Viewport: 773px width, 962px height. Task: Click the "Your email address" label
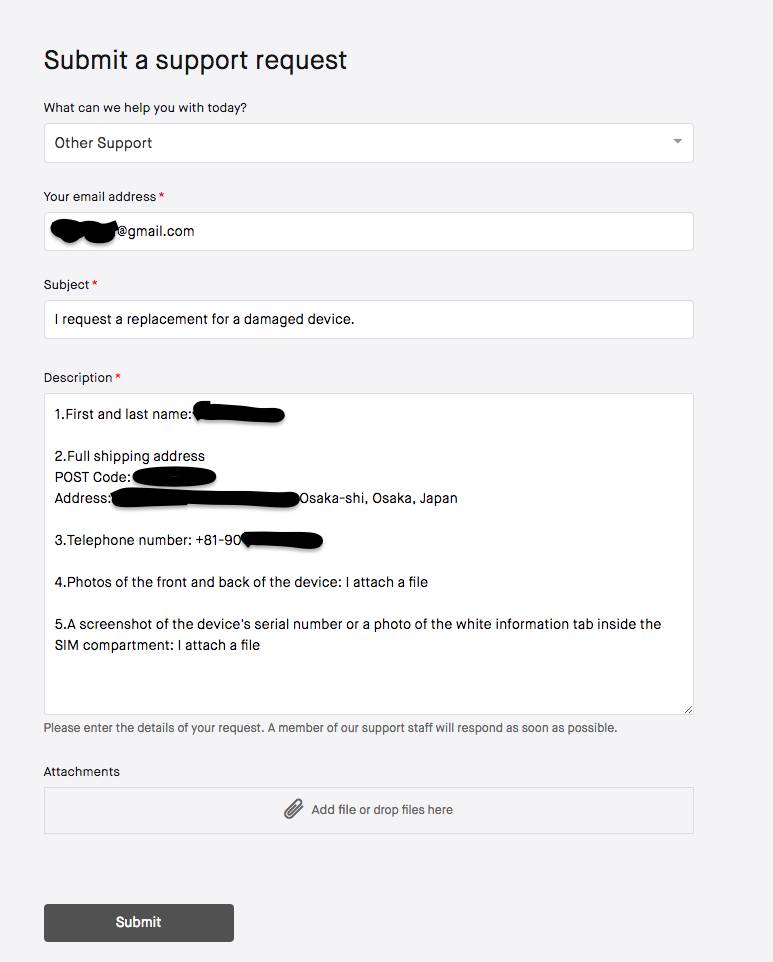(x=100, y=197)
